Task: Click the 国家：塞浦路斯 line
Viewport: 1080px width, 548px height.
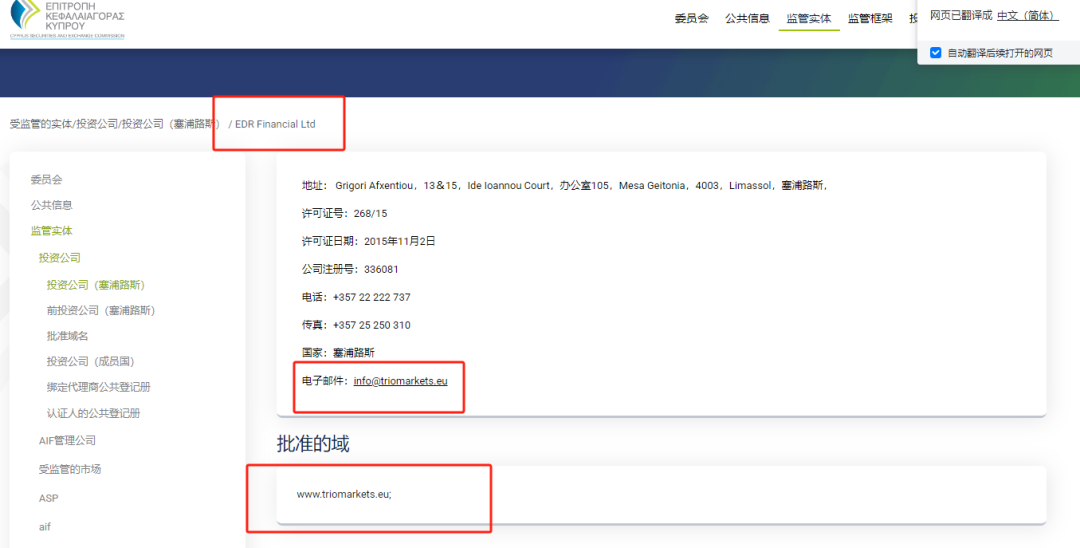Action: (338, 352)
